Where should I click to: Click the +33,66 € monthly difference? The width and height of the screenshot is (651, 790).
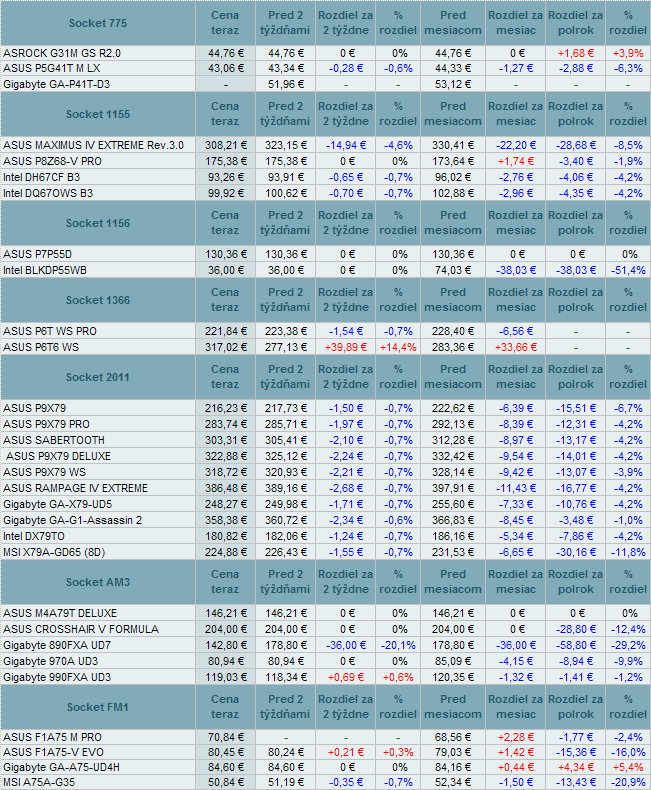click(516, 348)
